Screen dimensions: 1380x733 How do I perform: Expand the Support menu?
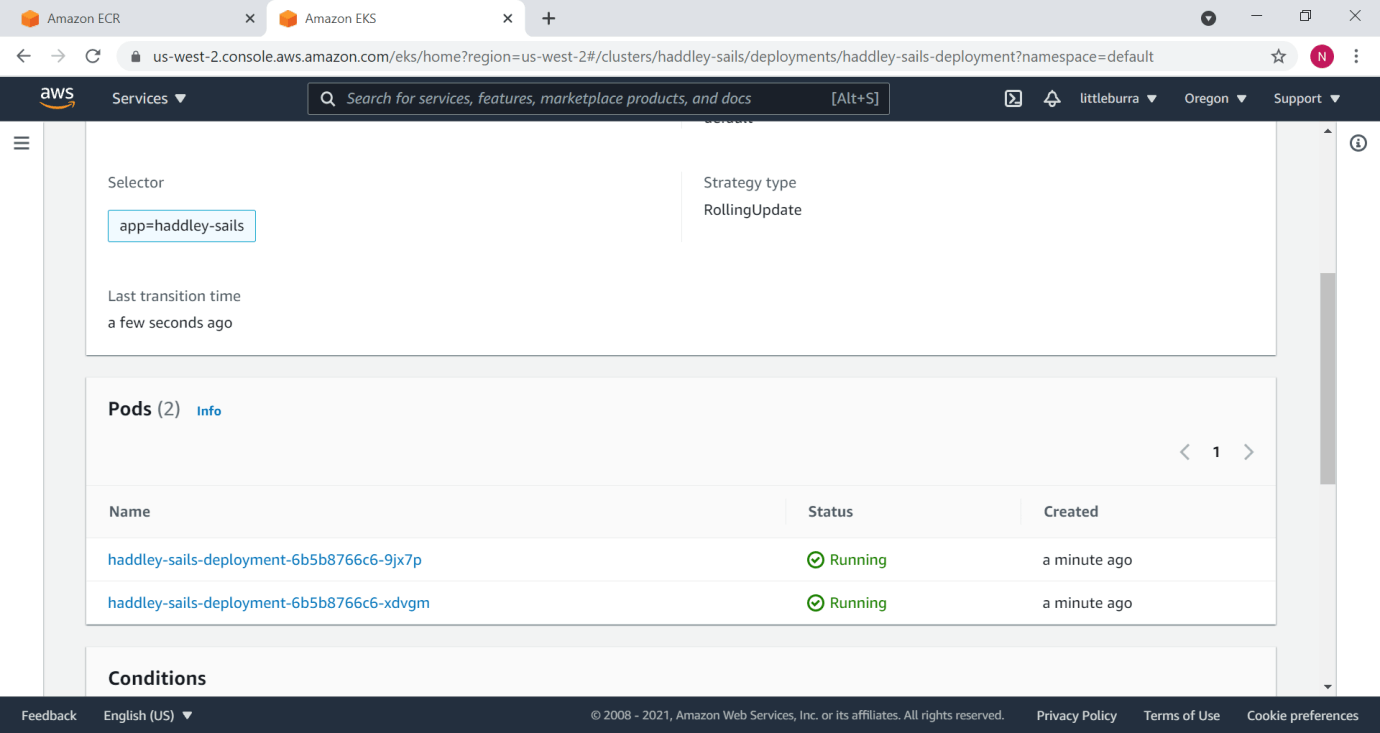[x=1306, y=98]
